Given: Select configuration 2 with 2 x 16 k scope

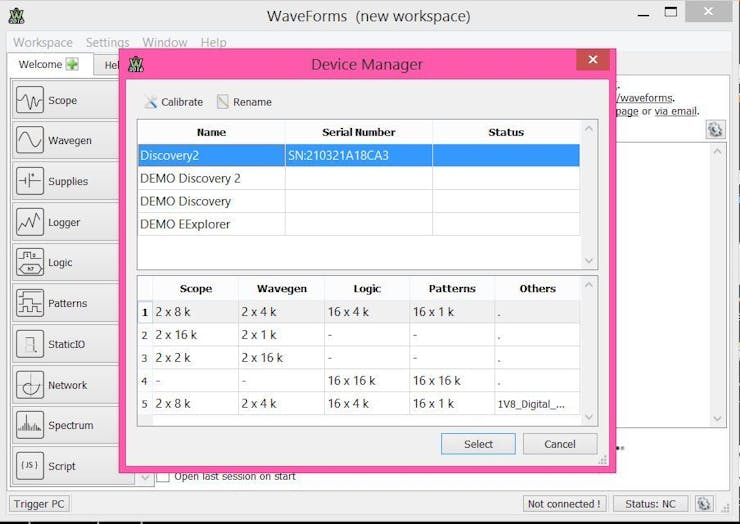Looking at the screenshot, I should [x=359, y=335].
